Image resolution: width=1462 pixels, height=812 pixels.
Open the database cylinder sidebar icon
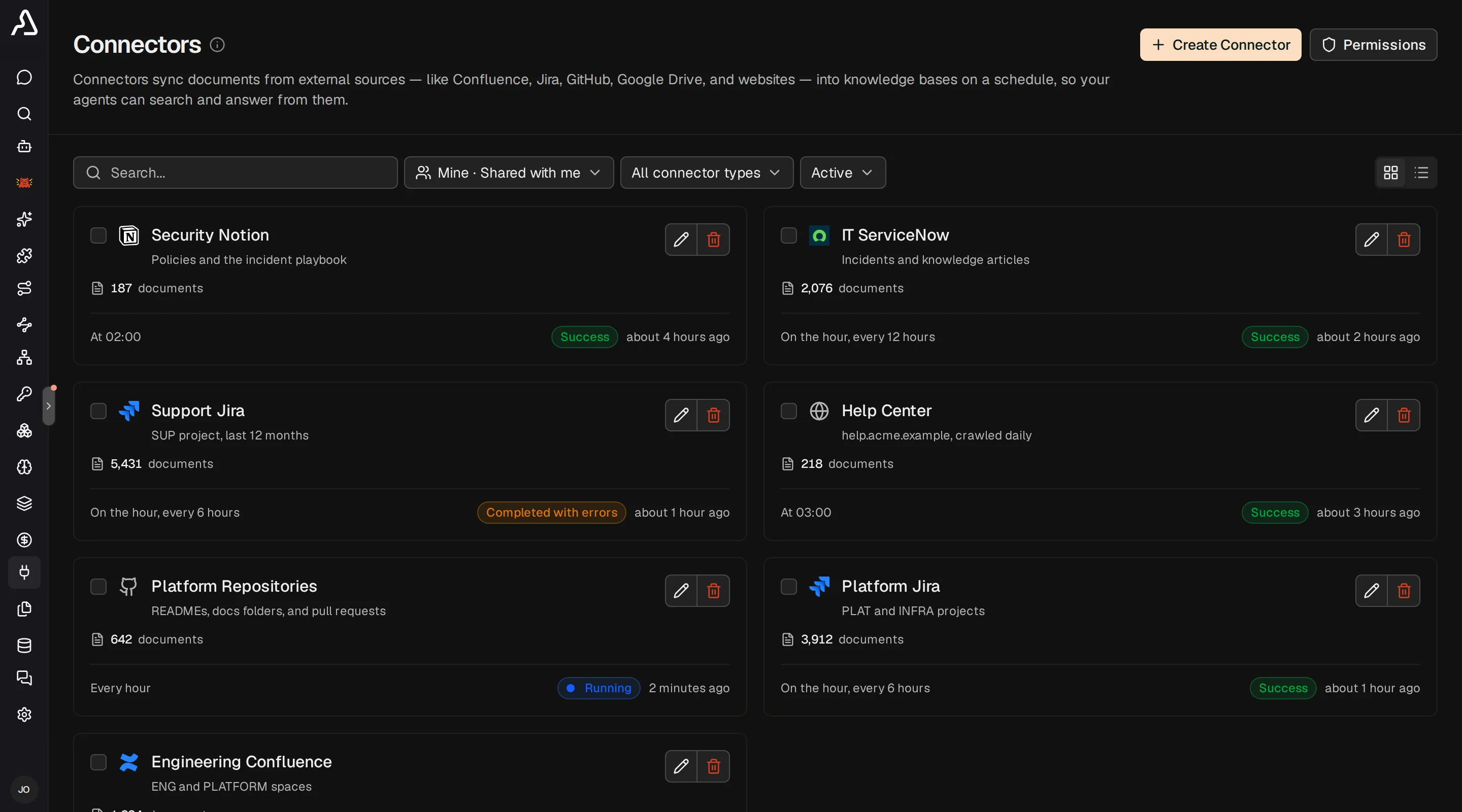(x=24, y=645)
